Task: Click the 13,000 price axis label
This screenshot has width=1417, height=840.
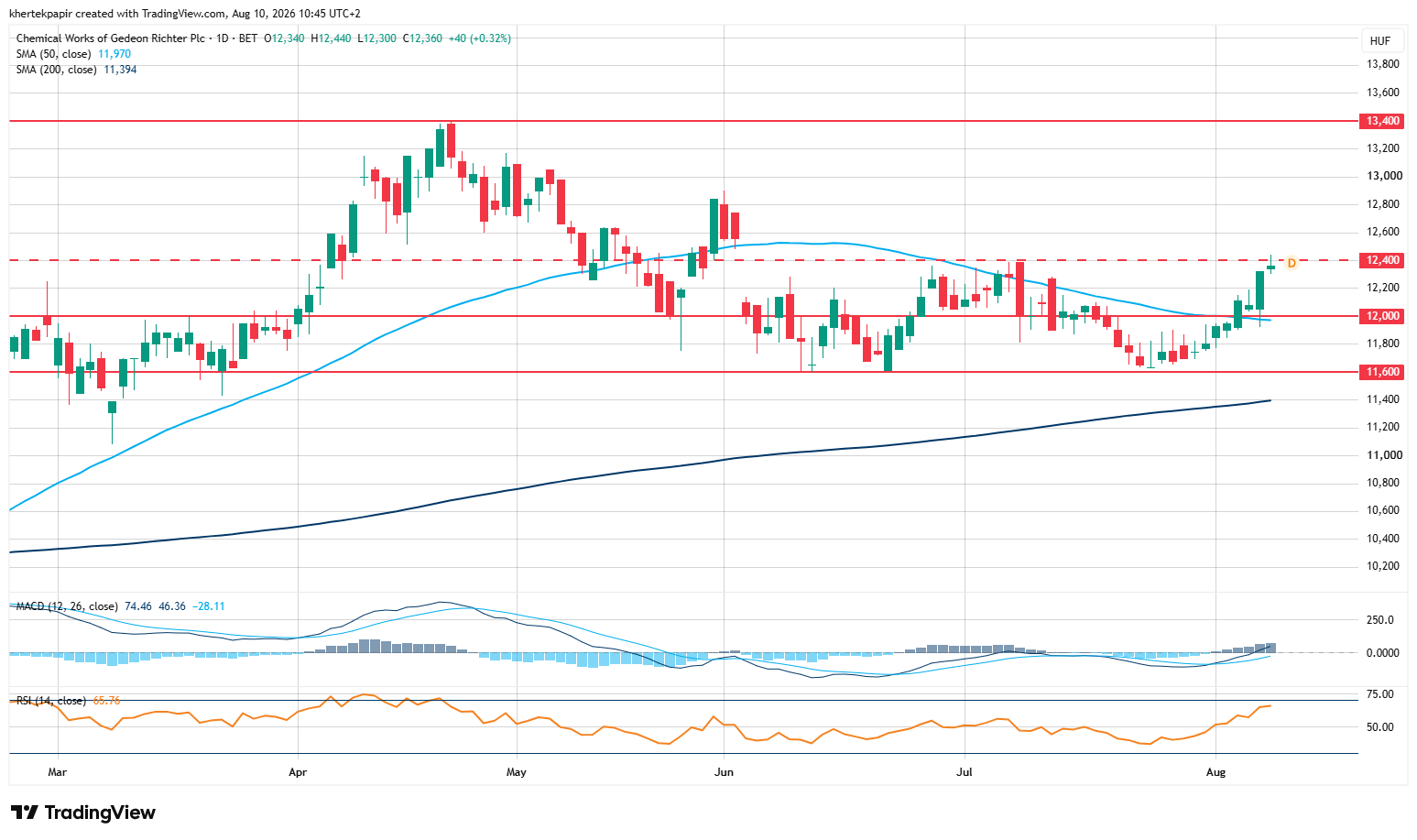Action: pos(1383,176)
